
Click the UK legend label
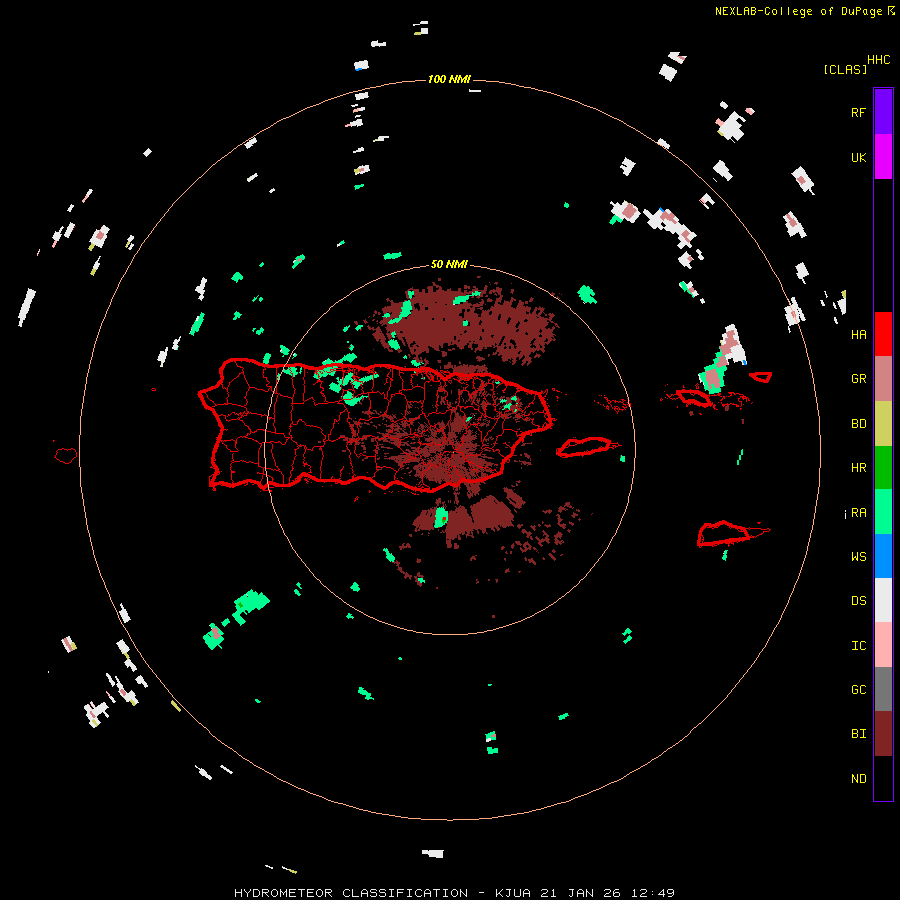pyautogui.click(x=858, y=157)
